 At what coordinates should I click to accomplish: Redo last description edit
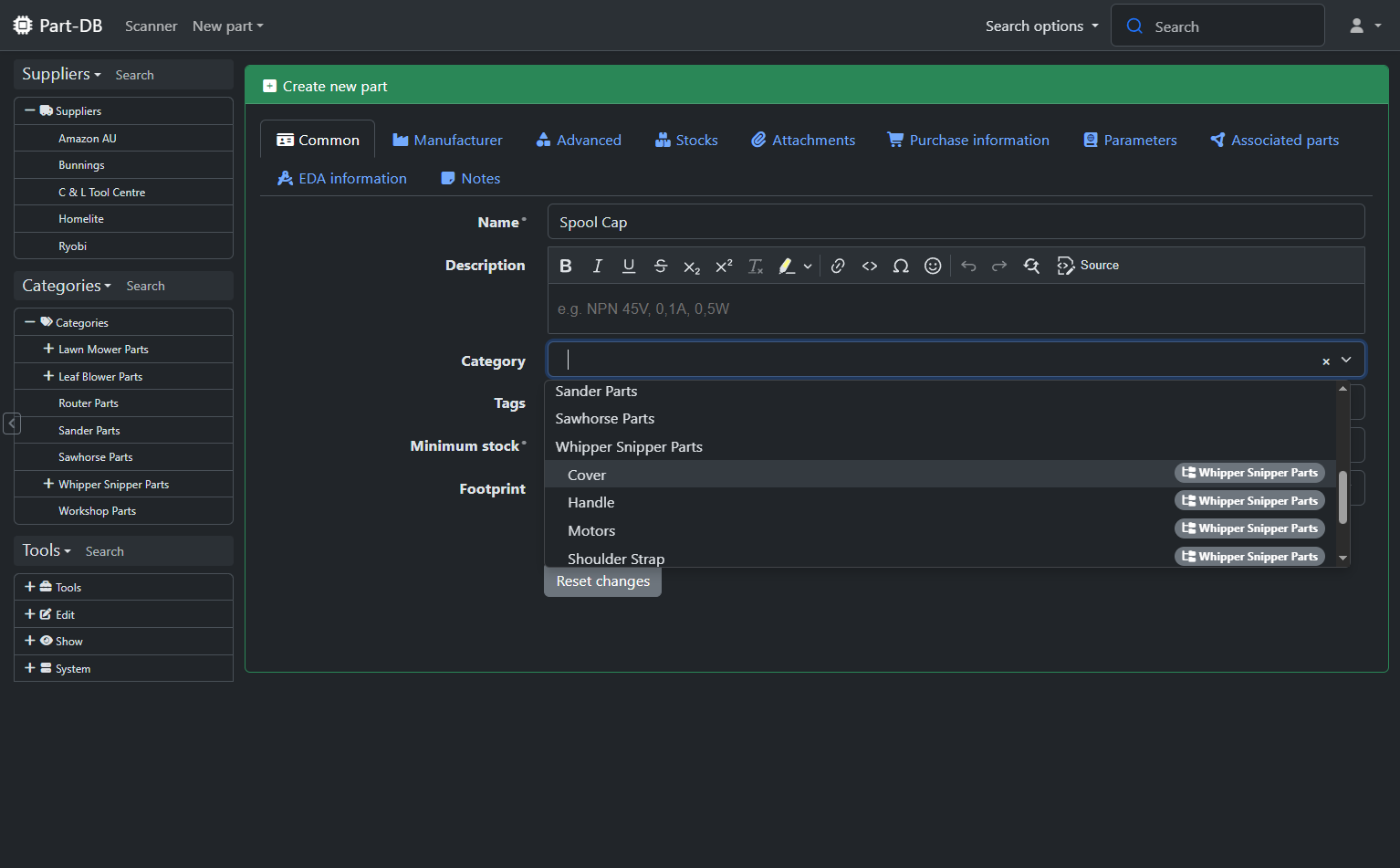(x=999, y=266)
